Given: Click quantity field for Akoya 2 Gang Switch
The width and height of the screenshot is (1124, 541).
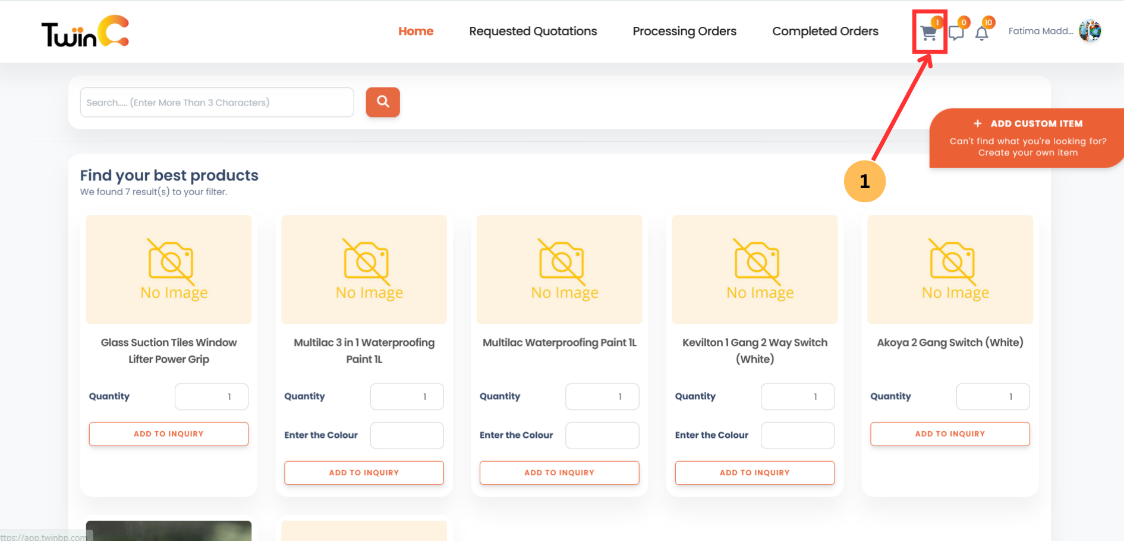Looking at the screenshot, I should 993,396.
